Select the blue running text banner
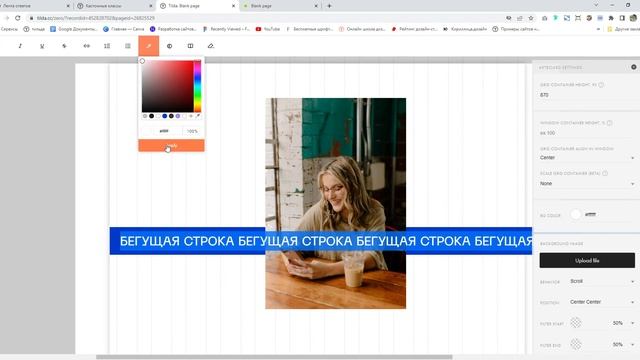Screen dimensions: 640x360 pyautogui.click(x=321, y=241)
